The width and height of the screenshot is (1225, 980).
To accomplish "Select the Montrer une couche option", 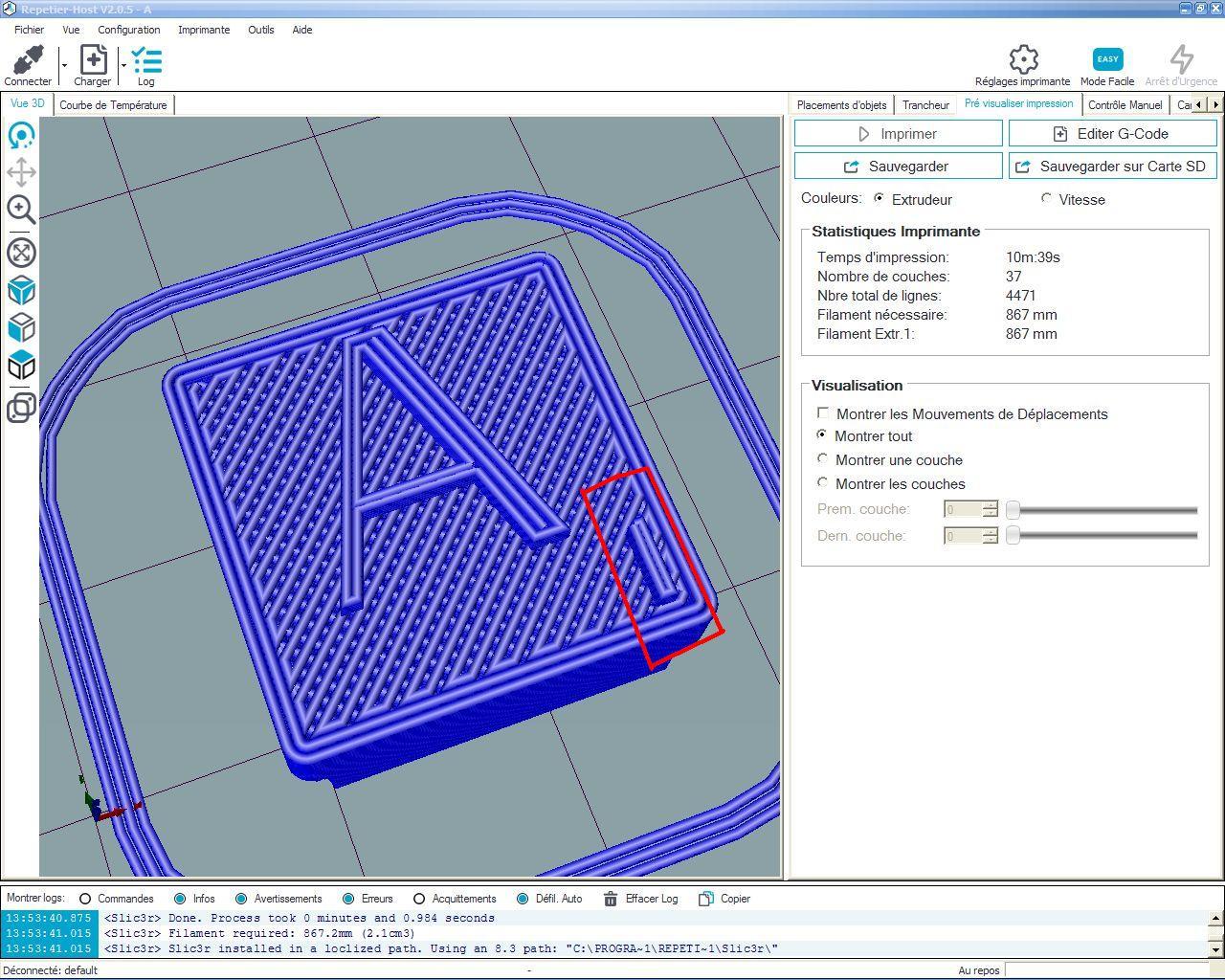I will click(822, 459).
